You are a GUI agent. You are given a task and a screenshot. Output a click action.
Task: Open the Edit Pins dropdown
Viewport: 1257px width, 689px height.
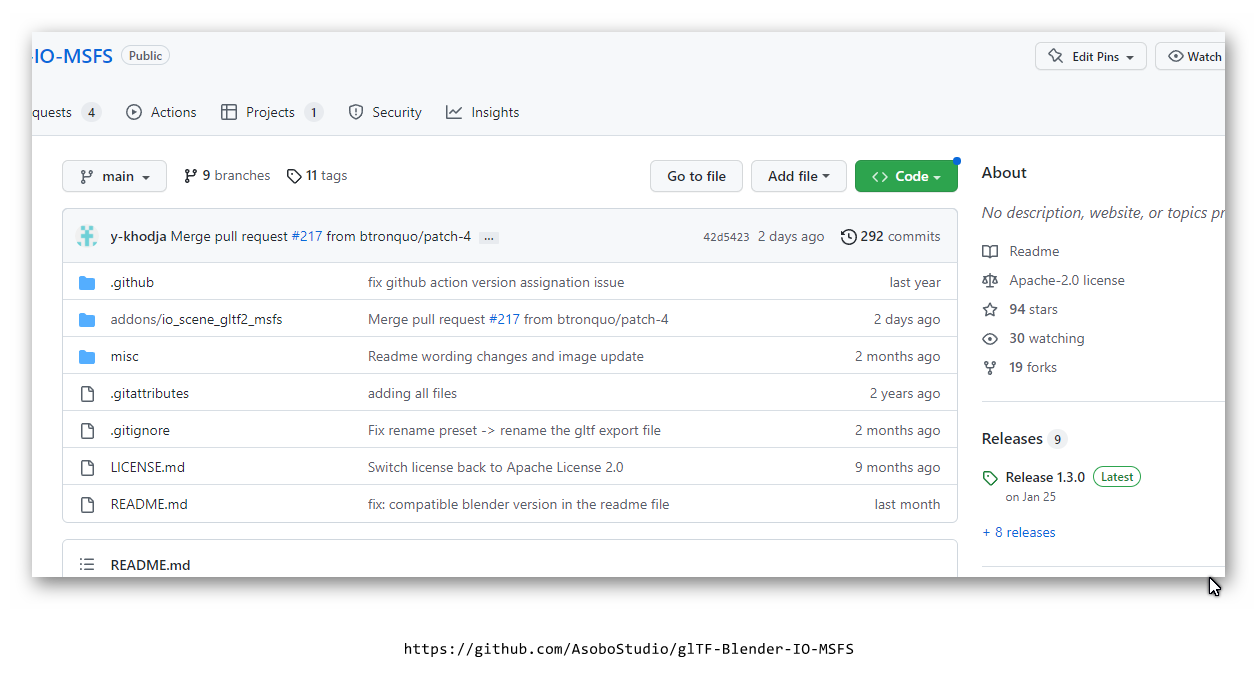click(x=1089, y=57)
